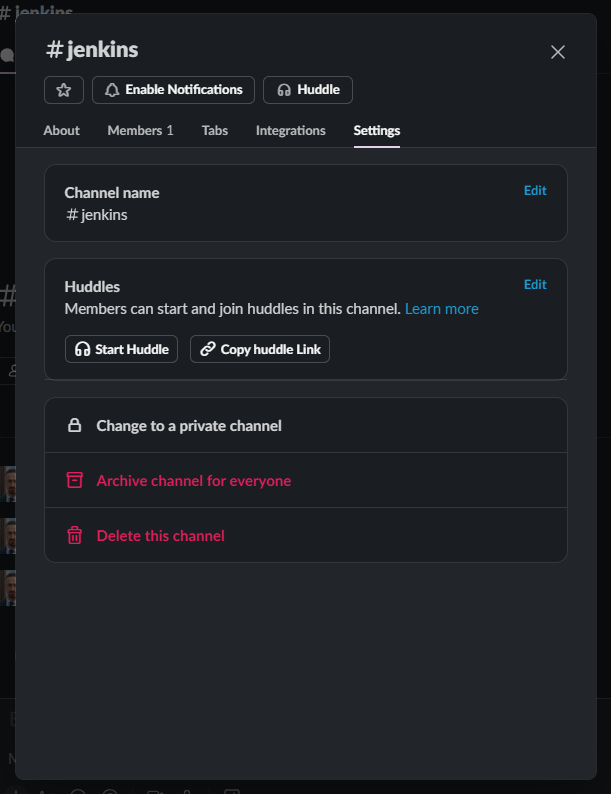Copy the huddle link
The width and height of the screenshot is (611, 794).
pyautogui.click(x=260, y=350)
